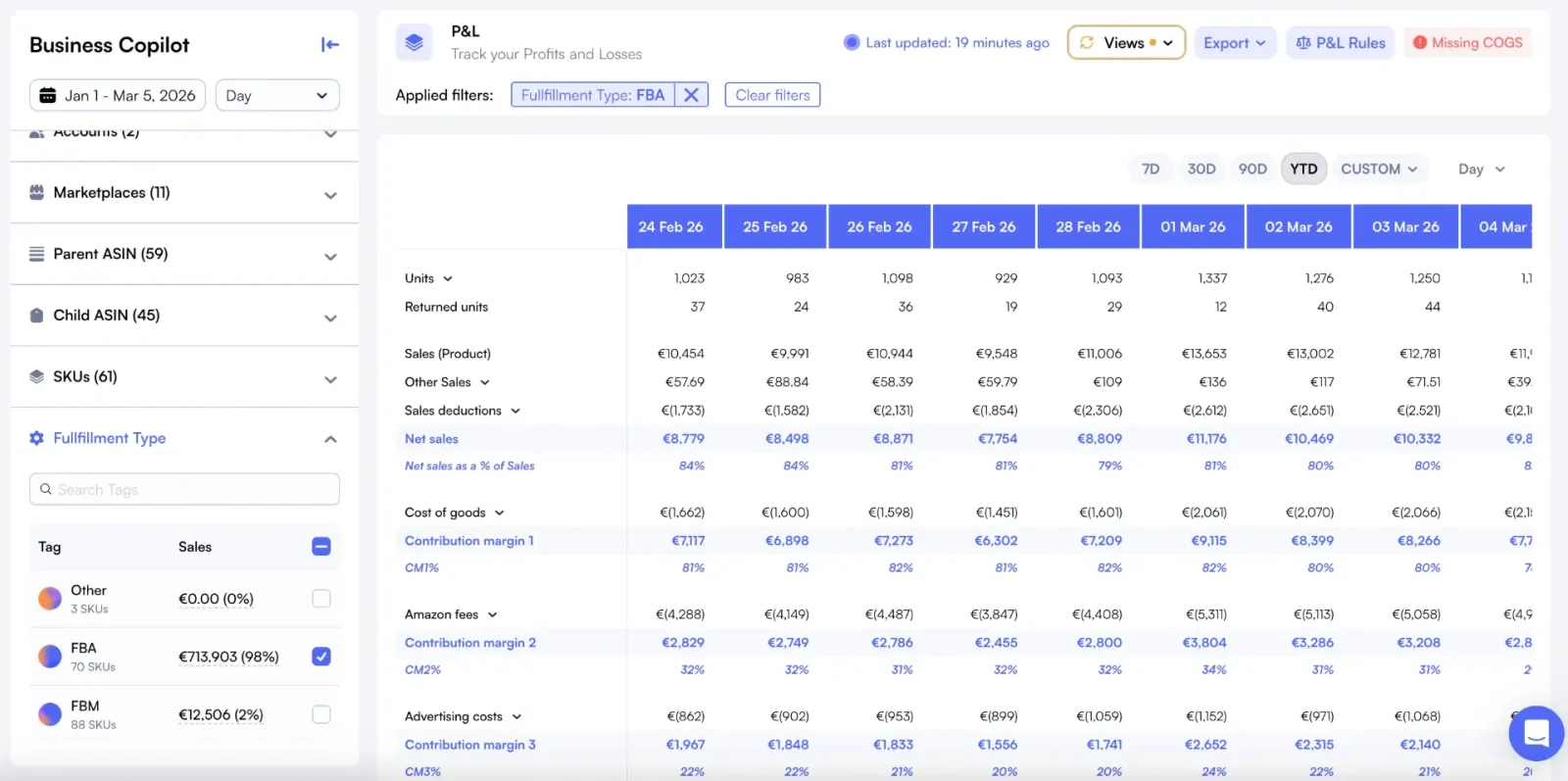Select the YTD time range tab
Image resolution: width=1568 pixels, height=781 pixels.
[1303, 169]
